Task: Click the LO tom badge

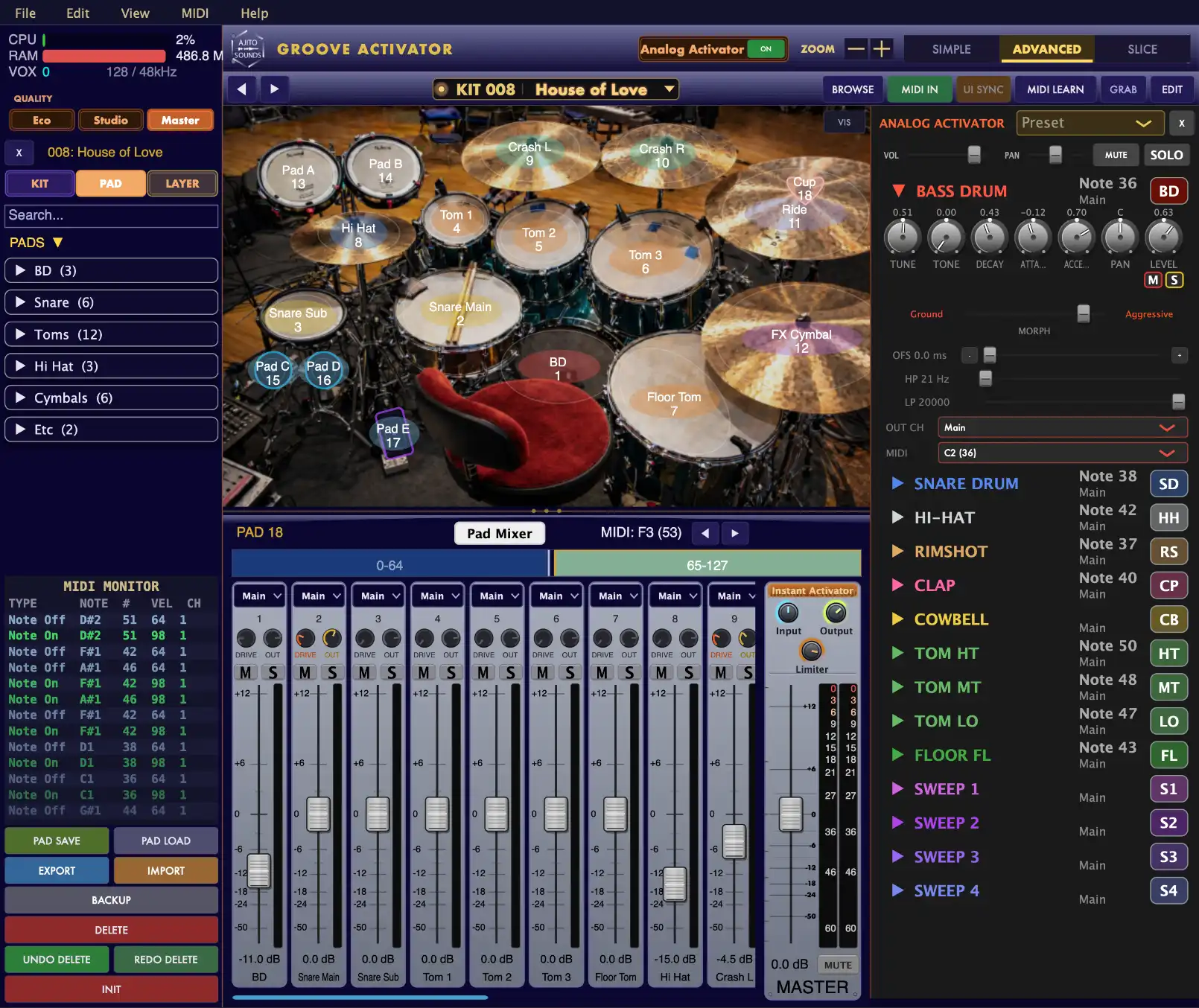Action: (x=1168, y=721)
